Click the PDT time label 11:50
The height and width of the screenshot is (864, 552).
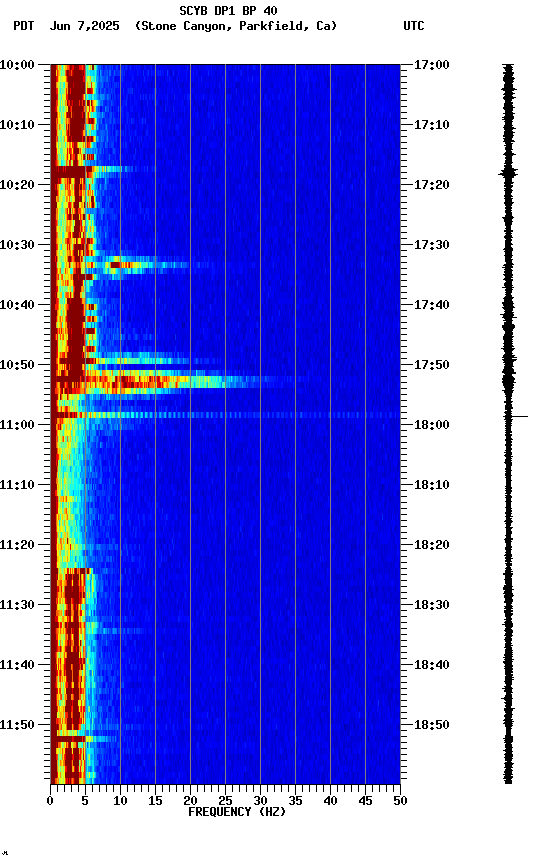pos(17,725)
